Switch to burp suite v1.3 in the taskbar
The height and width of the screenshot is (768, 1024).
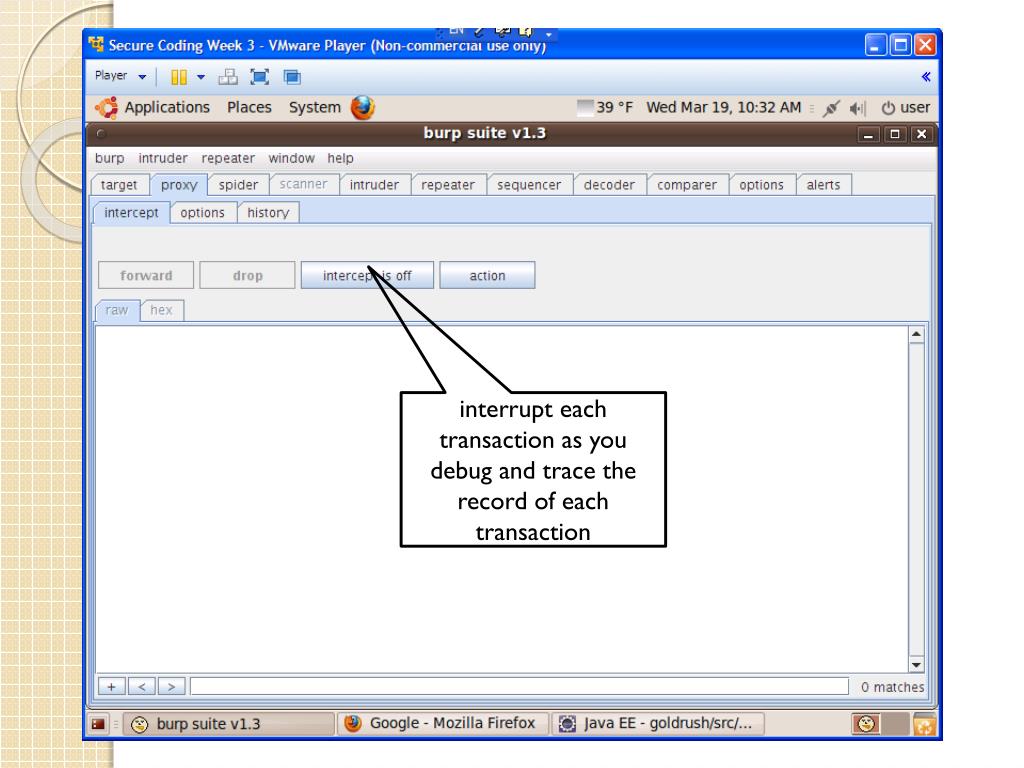tap(229, 724)
